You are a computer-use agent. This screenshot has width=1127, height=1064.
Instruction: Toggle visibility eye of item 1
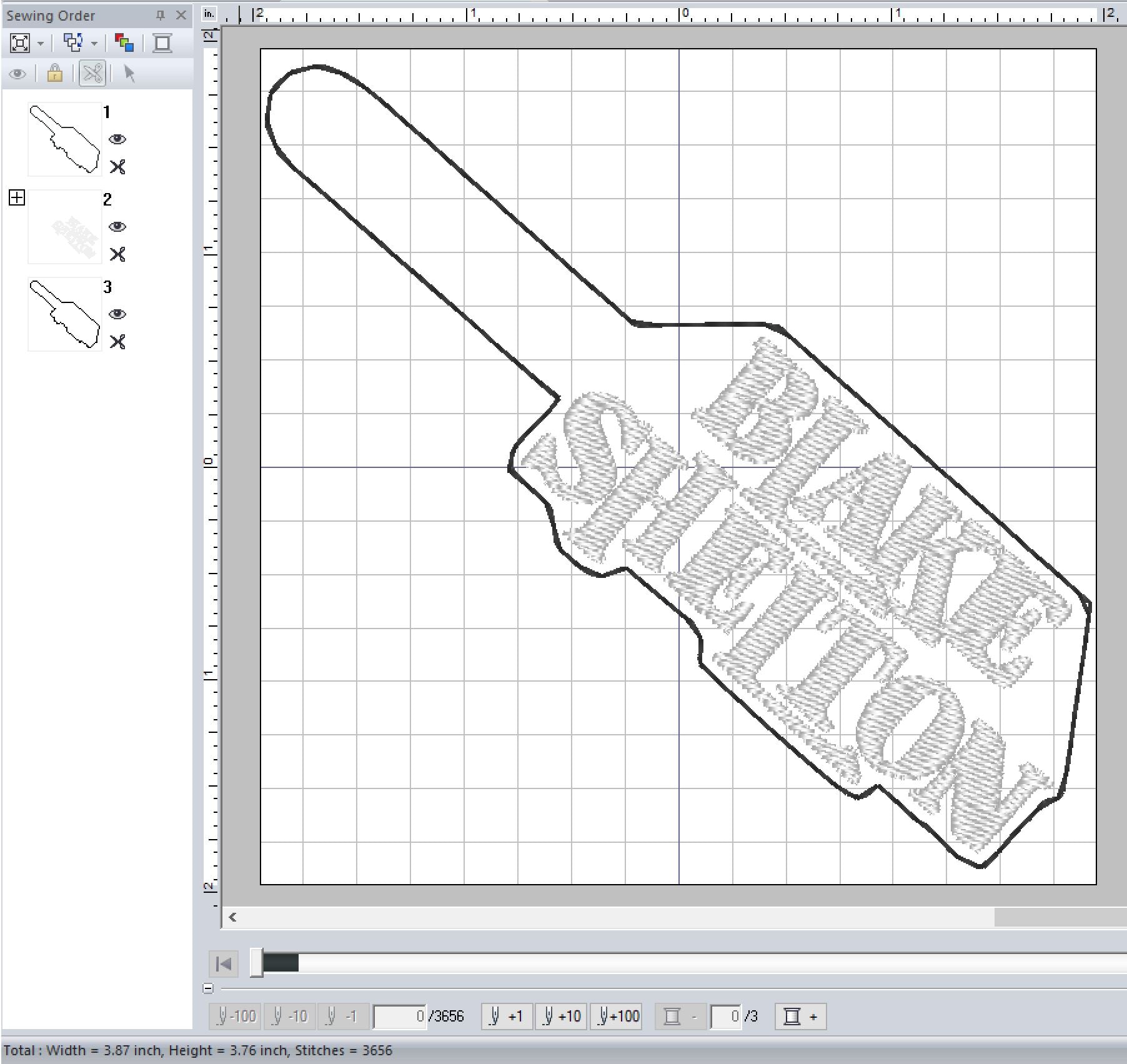(x=117, y=139)
